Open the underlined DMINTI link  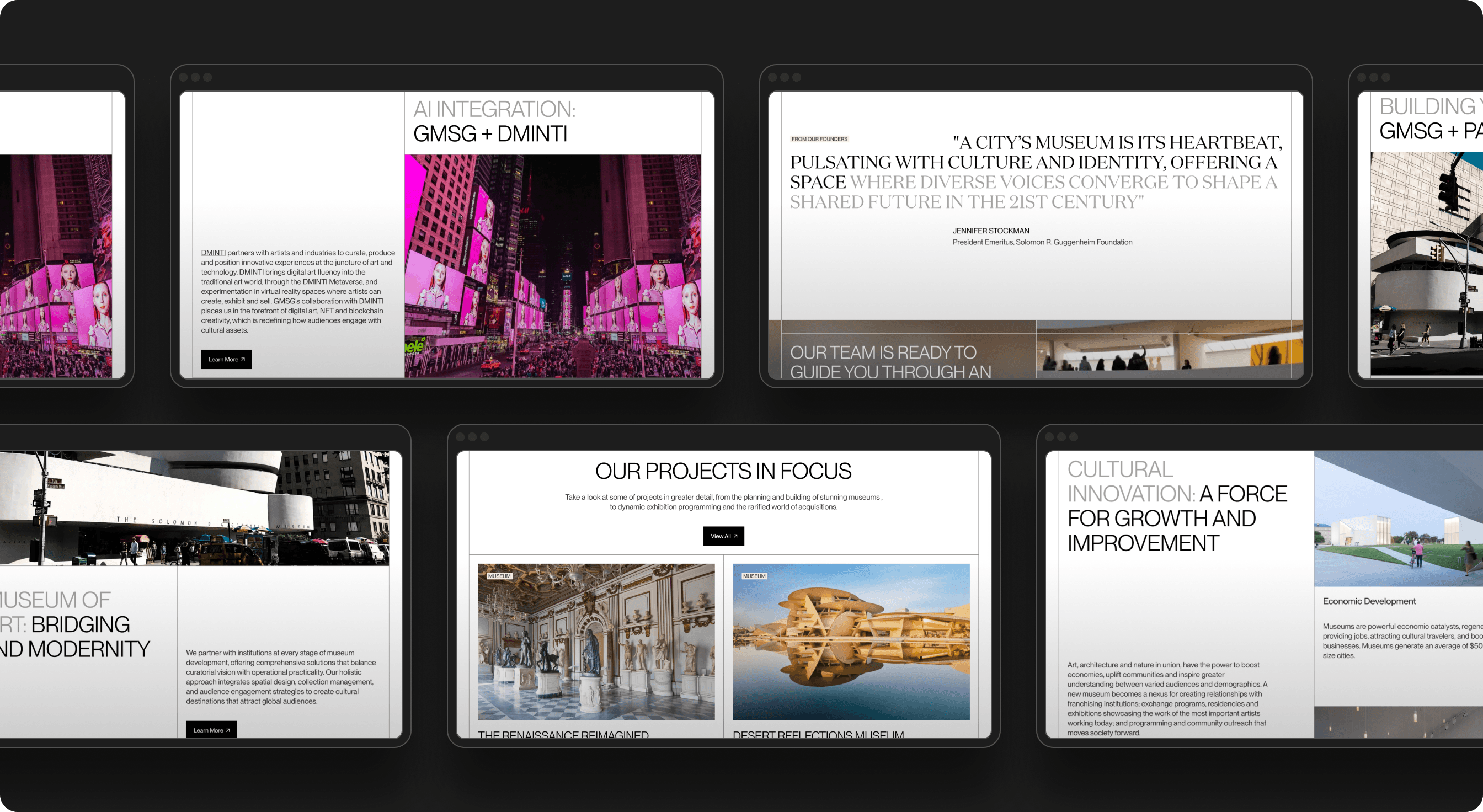[x=213, y=253]
